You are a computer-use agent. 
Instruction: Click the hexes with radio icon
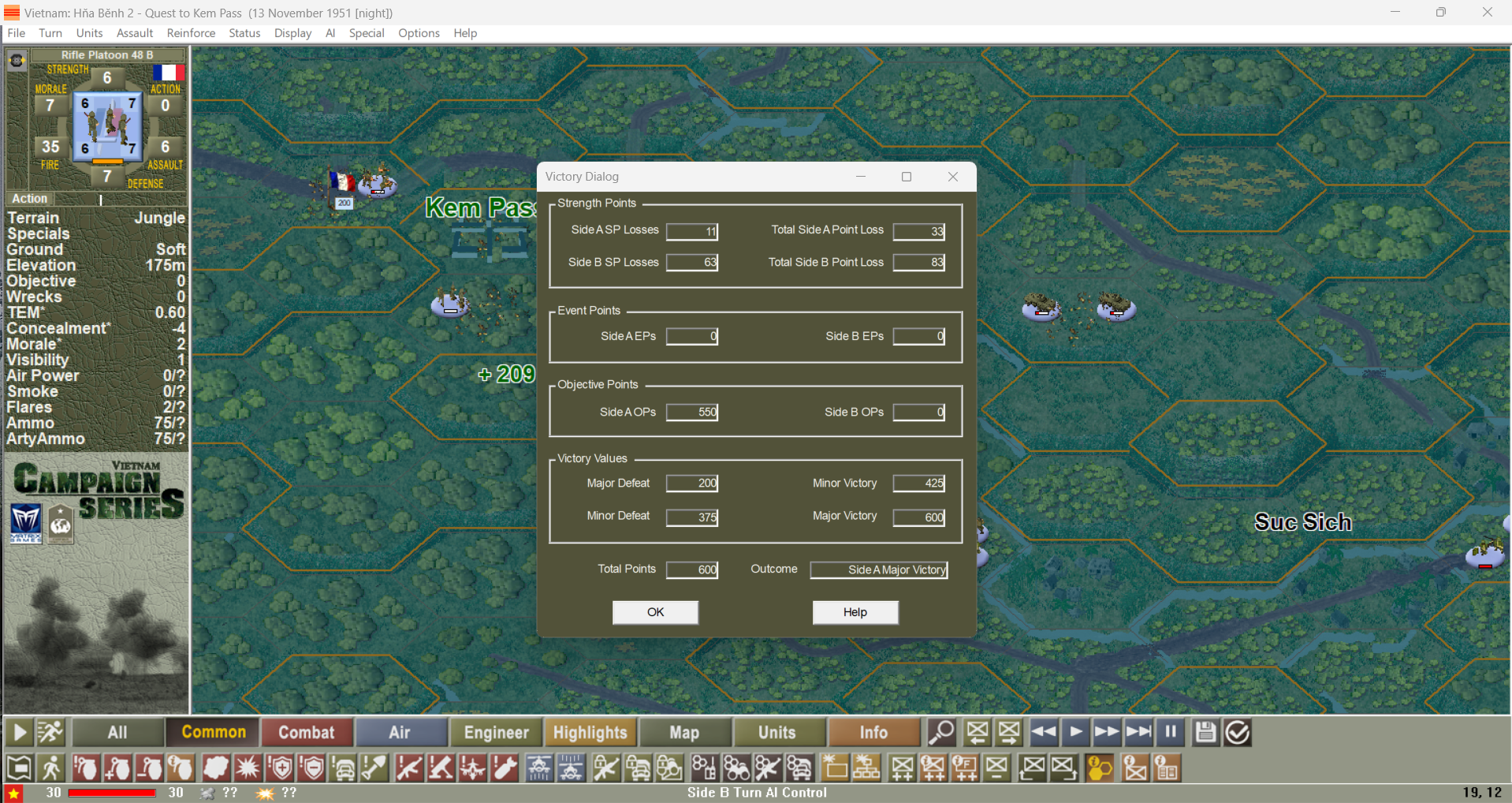[703, 768]
